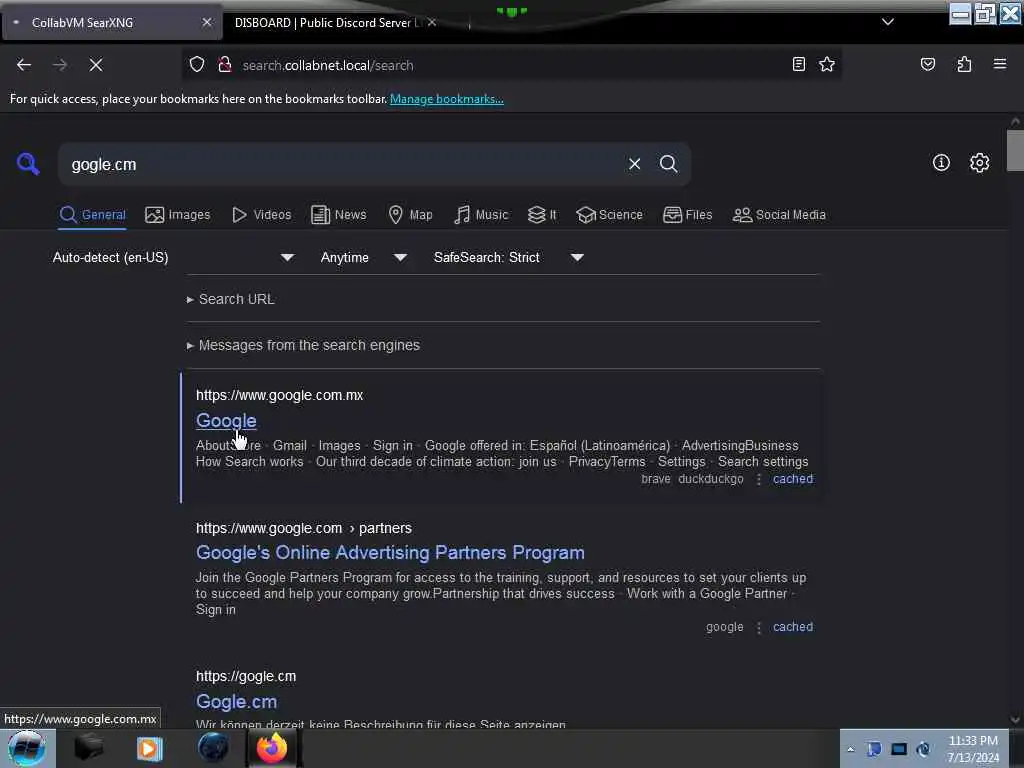Open the About info icon
This screenshot has height=768, width=1024.
pyautogui.click(x=941, y=163)
